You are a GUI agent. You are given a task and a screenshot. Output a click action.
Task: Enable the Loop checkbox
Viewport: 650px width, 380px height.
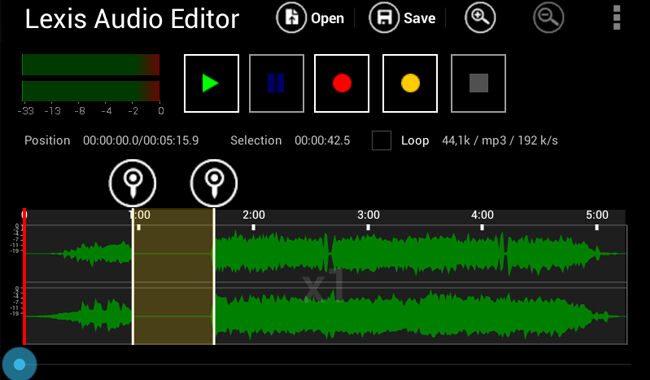[381, 140]
